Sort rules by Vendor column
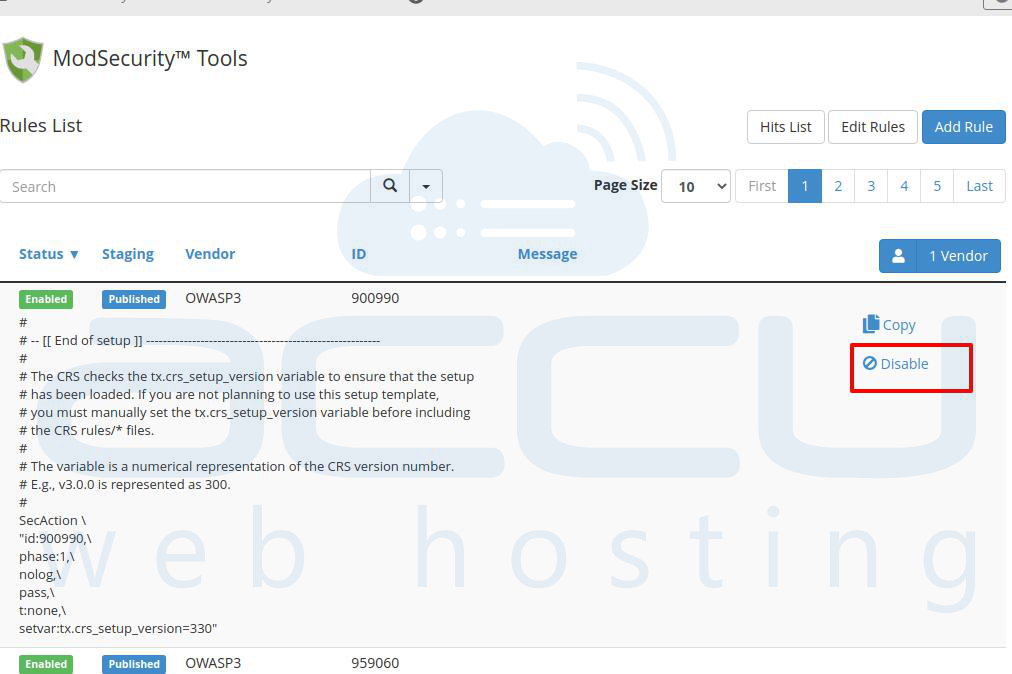The height and width of the screenshot is (674, 1012). [210, 254]
